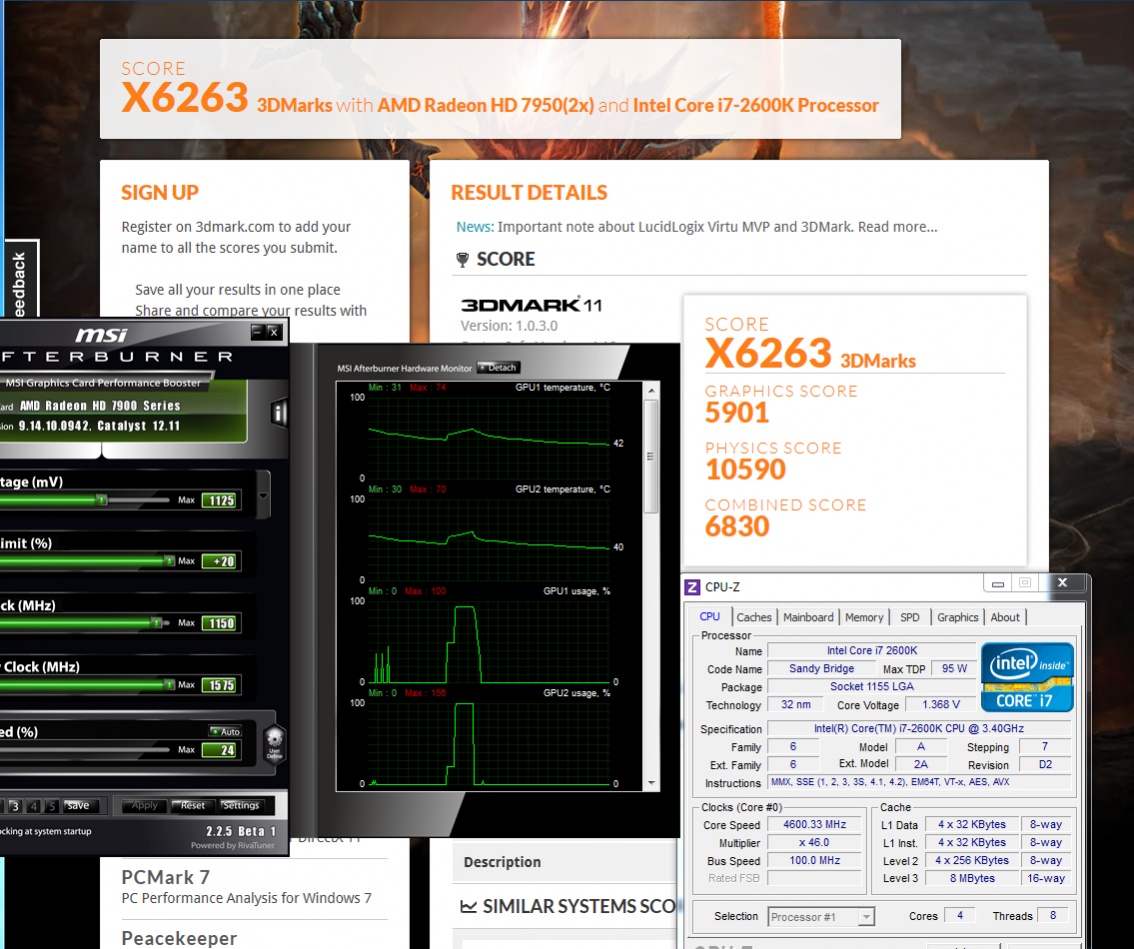
Task: Click the core voltage value field 1125
Action: pyautogui.click(x=221, y=501)
